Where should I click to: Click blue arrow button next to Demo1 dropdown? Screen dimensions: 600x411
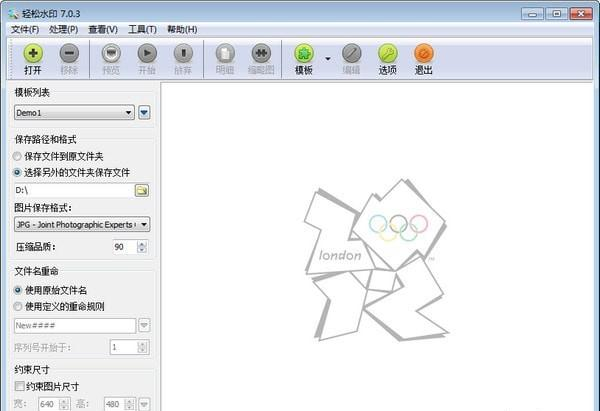pos(144,113)
